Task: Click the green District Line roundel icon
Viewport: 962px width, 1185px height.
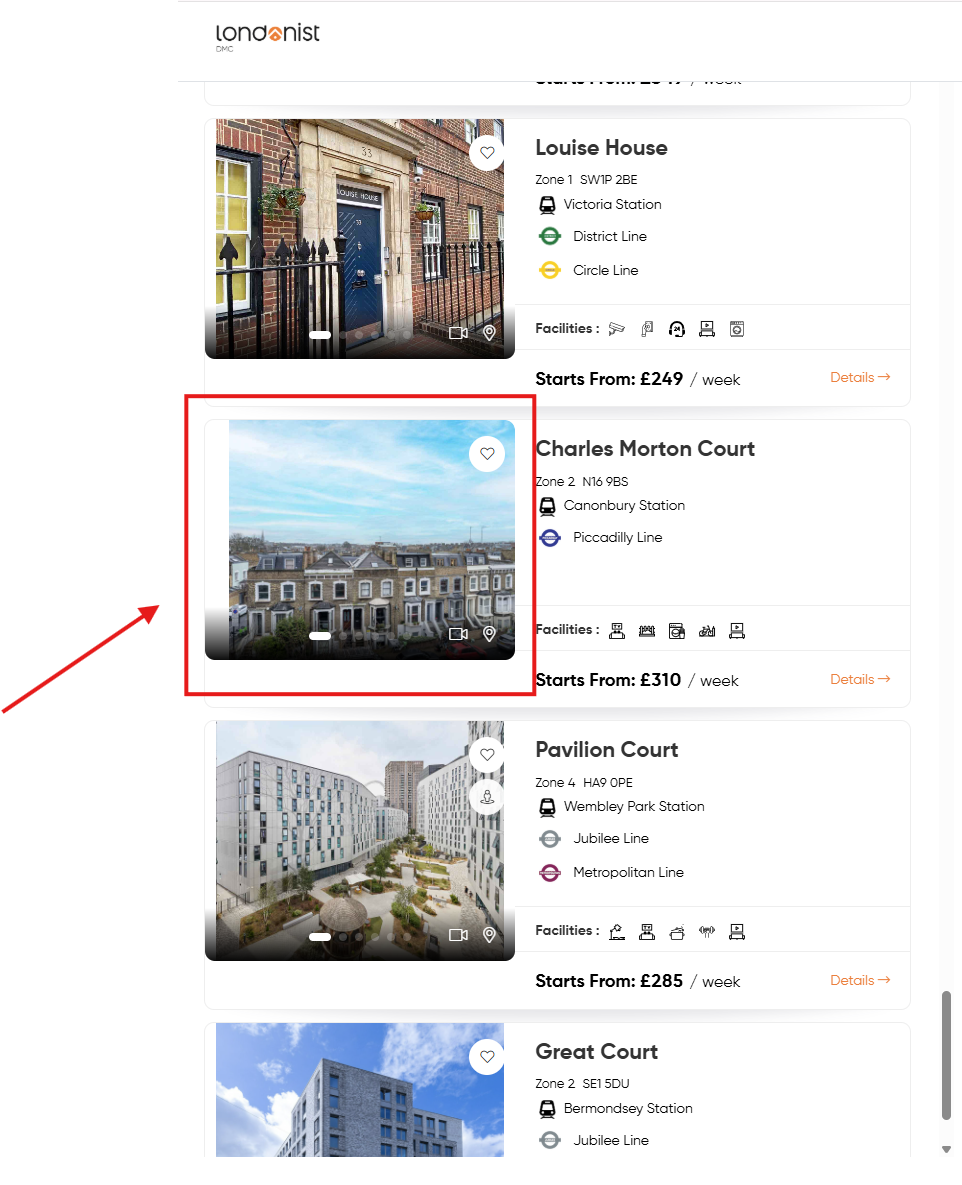Action: coord(550,237)
